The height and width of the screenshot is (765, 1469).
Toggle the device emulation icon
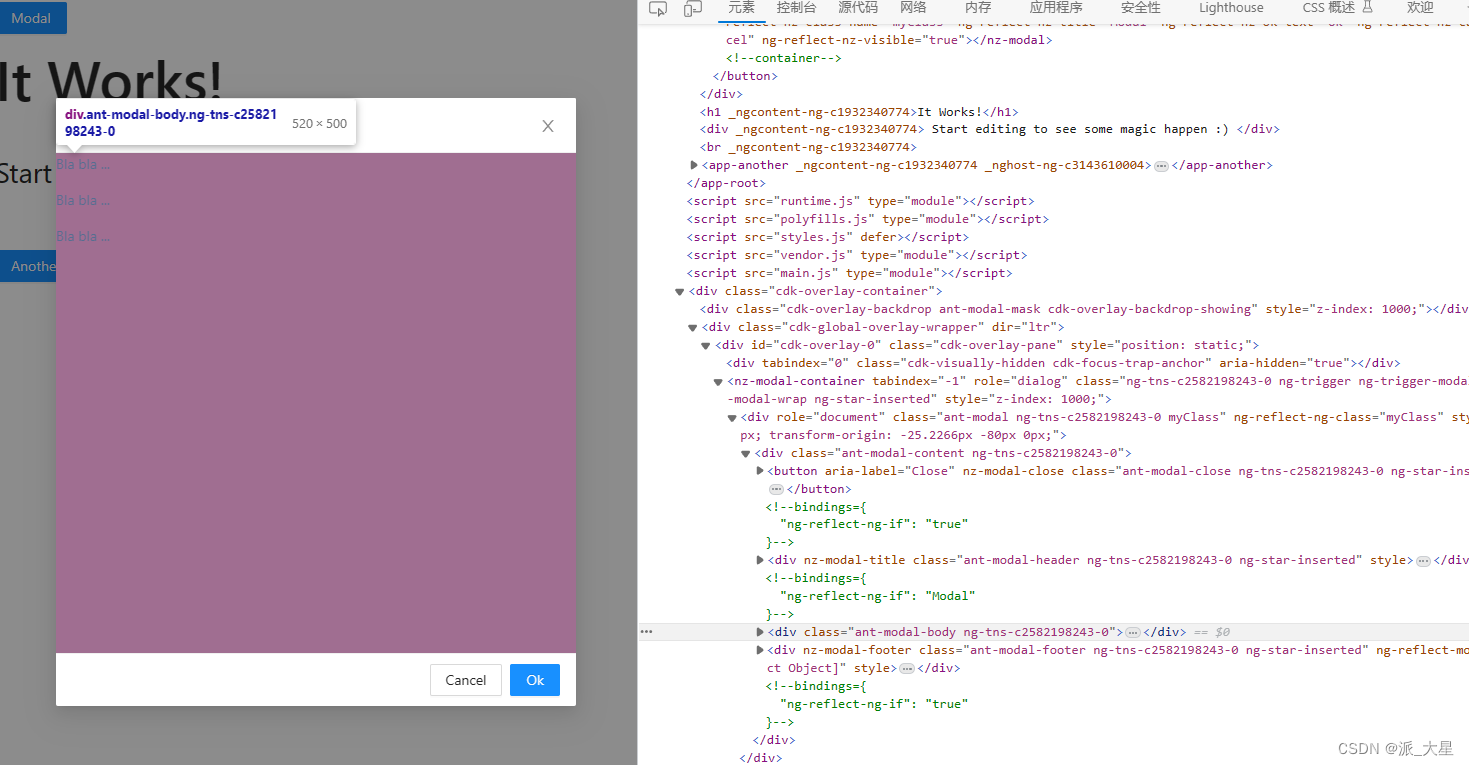click(692, 9)
